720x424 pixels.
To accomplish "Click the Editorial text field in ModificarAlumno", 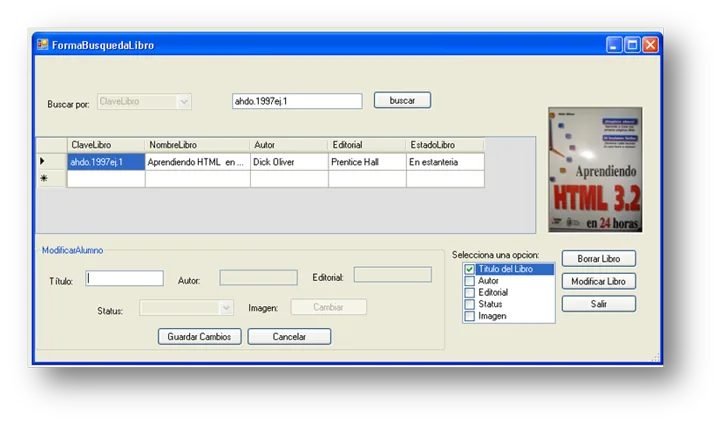I will (393, 275).
